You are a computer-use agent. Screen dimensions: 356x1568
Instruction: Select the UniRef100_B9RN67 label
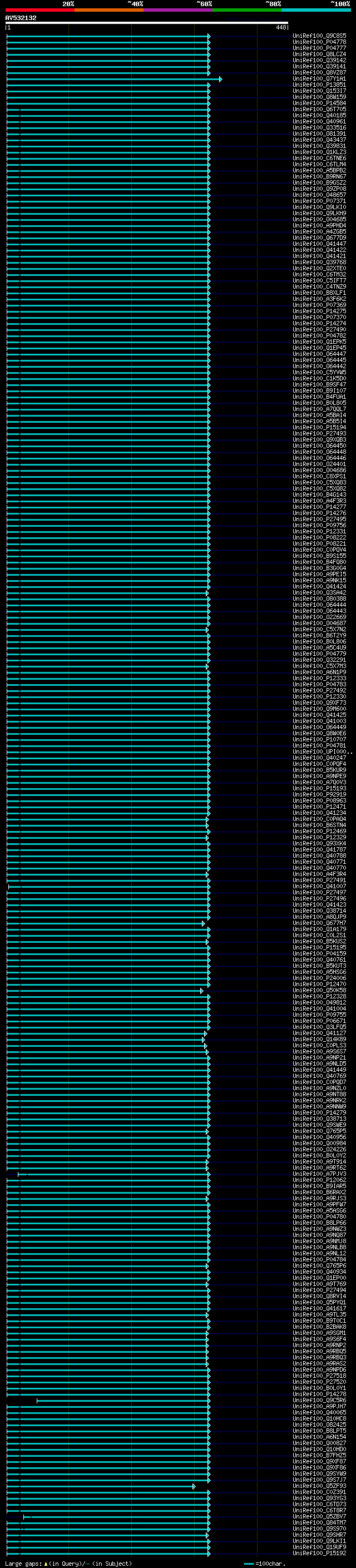tap(319, 176)
